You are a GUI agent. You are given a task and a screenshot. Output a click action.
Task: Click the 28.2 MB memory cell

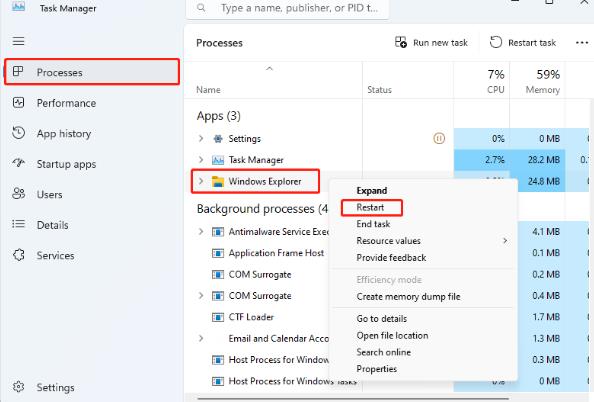(x=538, y=160)
